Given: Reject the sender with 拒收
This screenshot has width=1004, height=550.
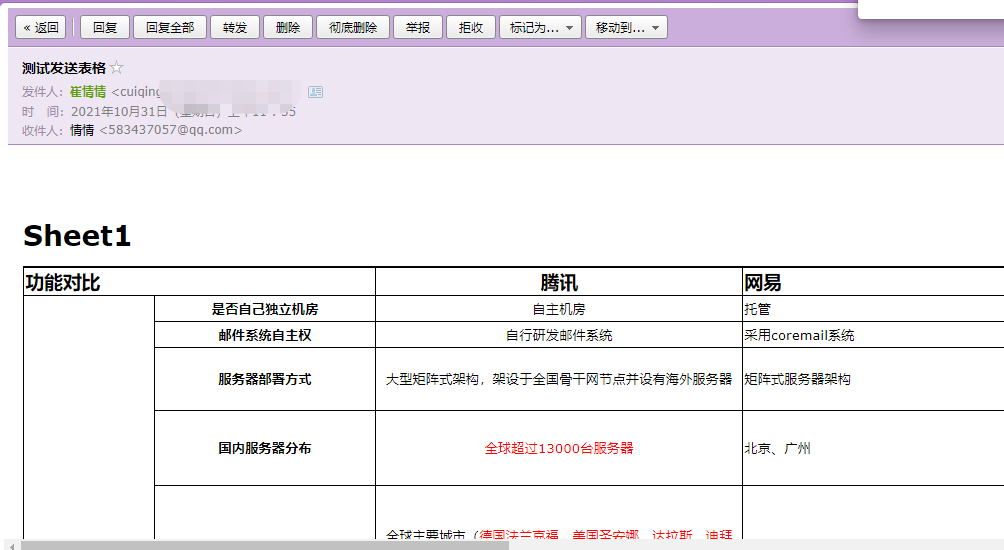Looking at the screenshot, I should [470, 28].
